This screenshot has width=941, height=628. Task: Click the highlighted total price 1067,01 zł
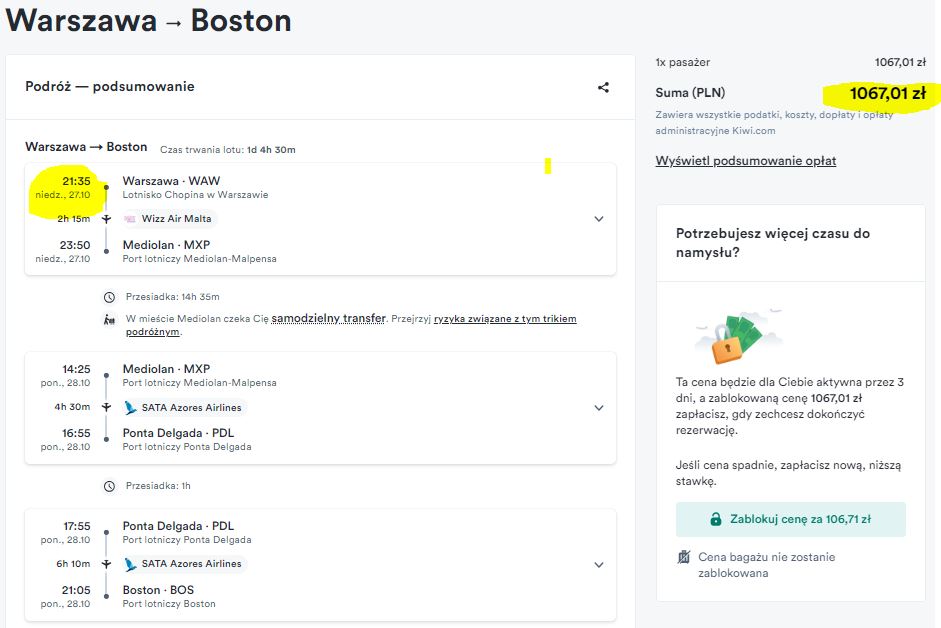coord(888,94)
